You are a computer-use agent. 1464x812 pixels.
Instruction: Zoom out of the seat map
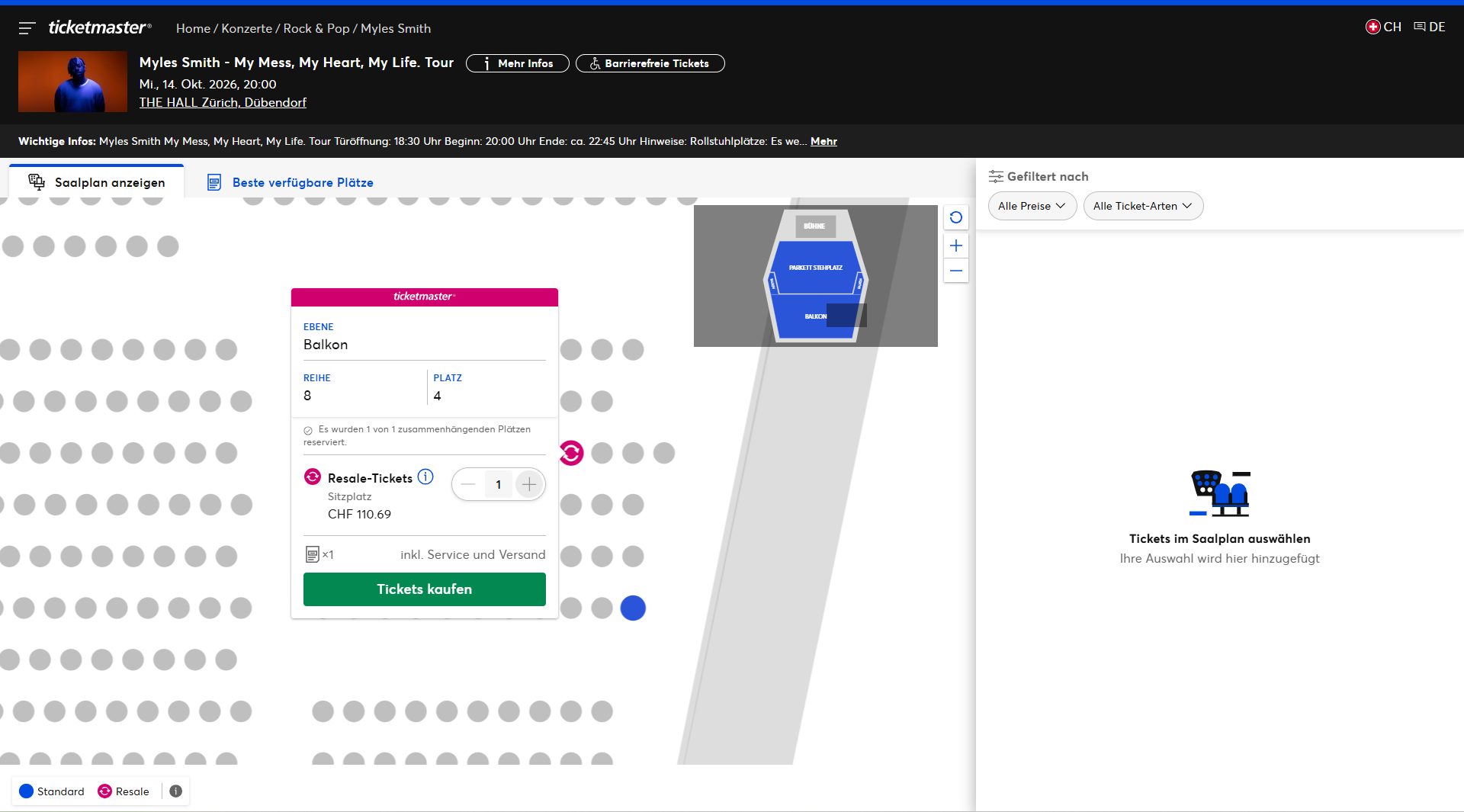(956, 271)
